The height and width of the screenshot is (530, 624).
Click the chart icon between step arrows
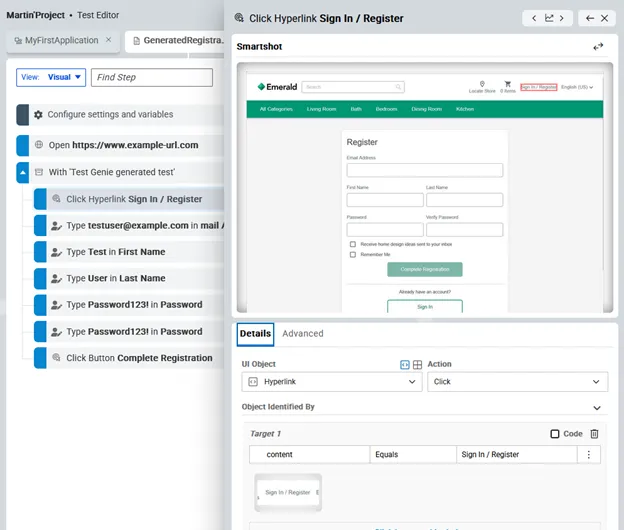coord(549,18)
